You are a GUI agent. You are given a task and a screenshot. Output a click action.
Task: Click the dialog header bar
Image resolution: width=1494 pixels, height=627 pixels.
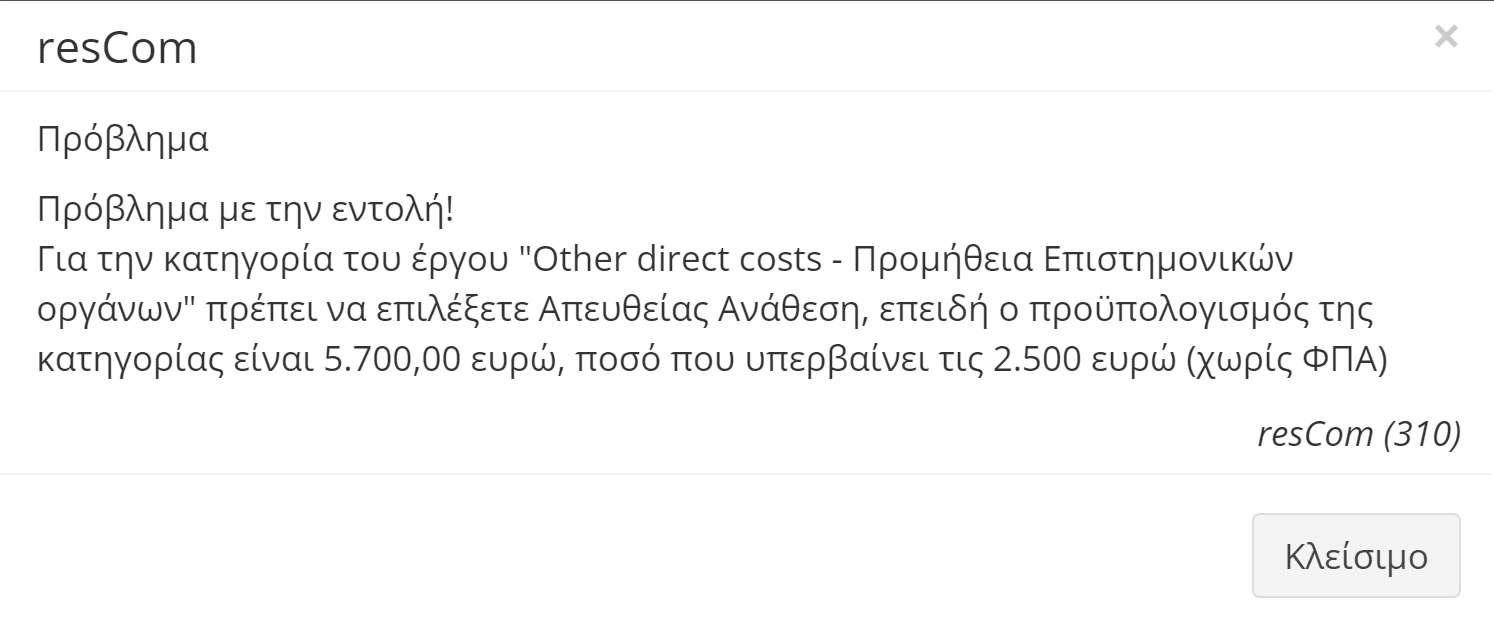point(747,45)
